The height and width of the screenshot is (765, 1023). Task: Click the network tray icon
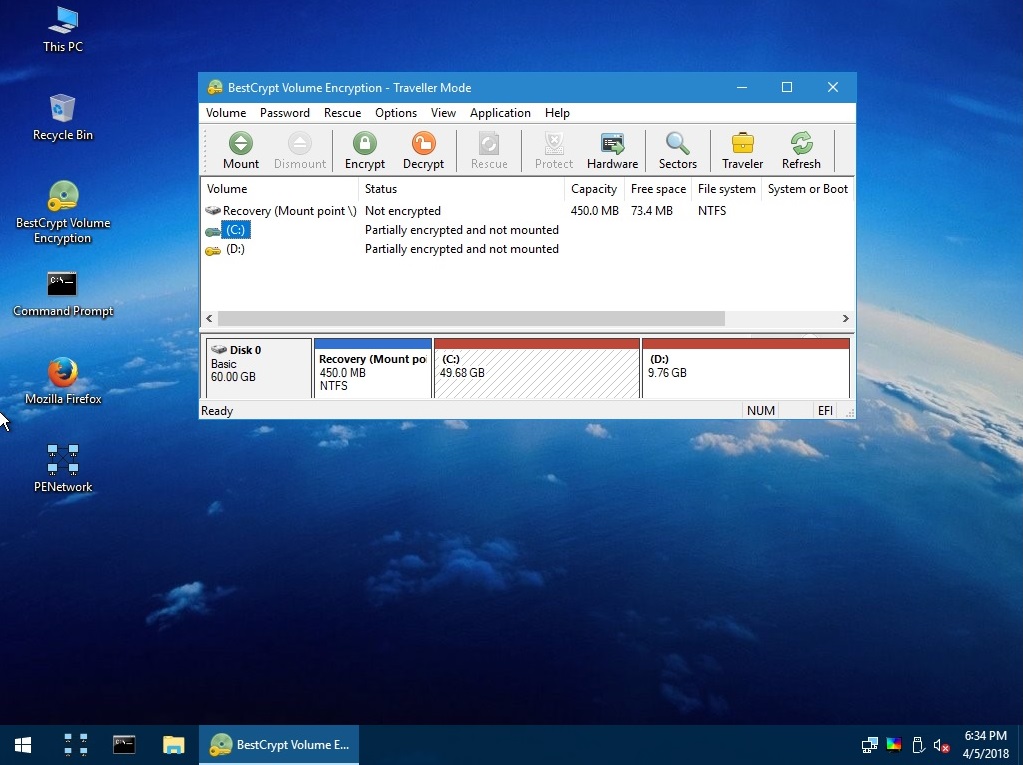[870, 745]
